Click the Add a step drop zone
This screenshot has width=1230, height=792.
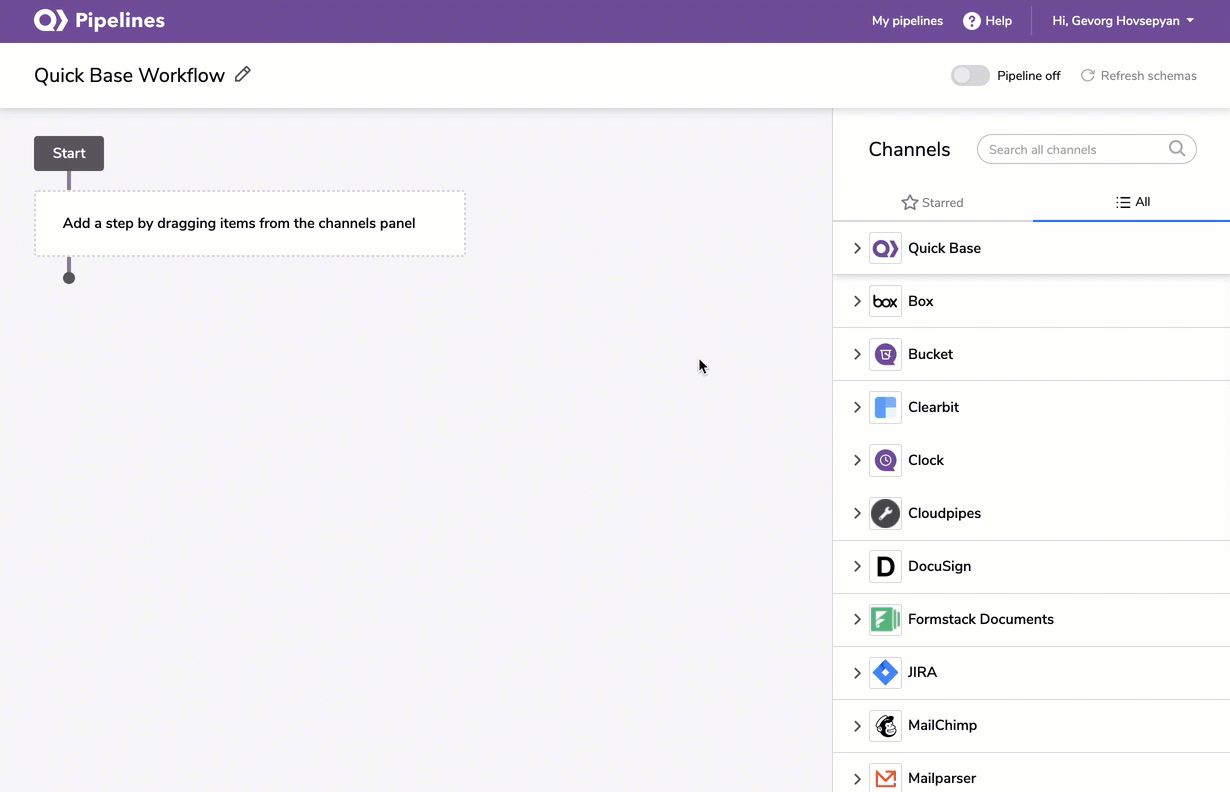pyautogui.click(x=250, y=223)
